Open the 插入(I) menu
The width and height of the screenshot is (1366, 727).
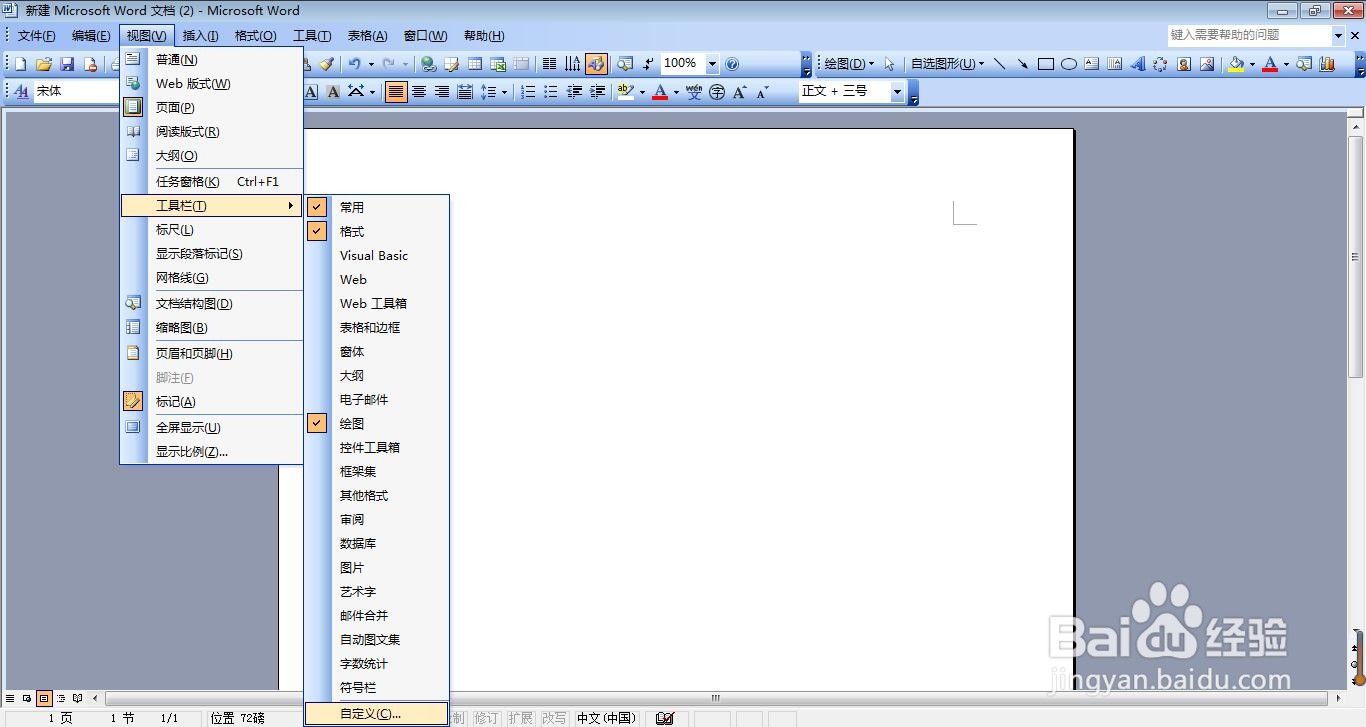tap(200, 36)
